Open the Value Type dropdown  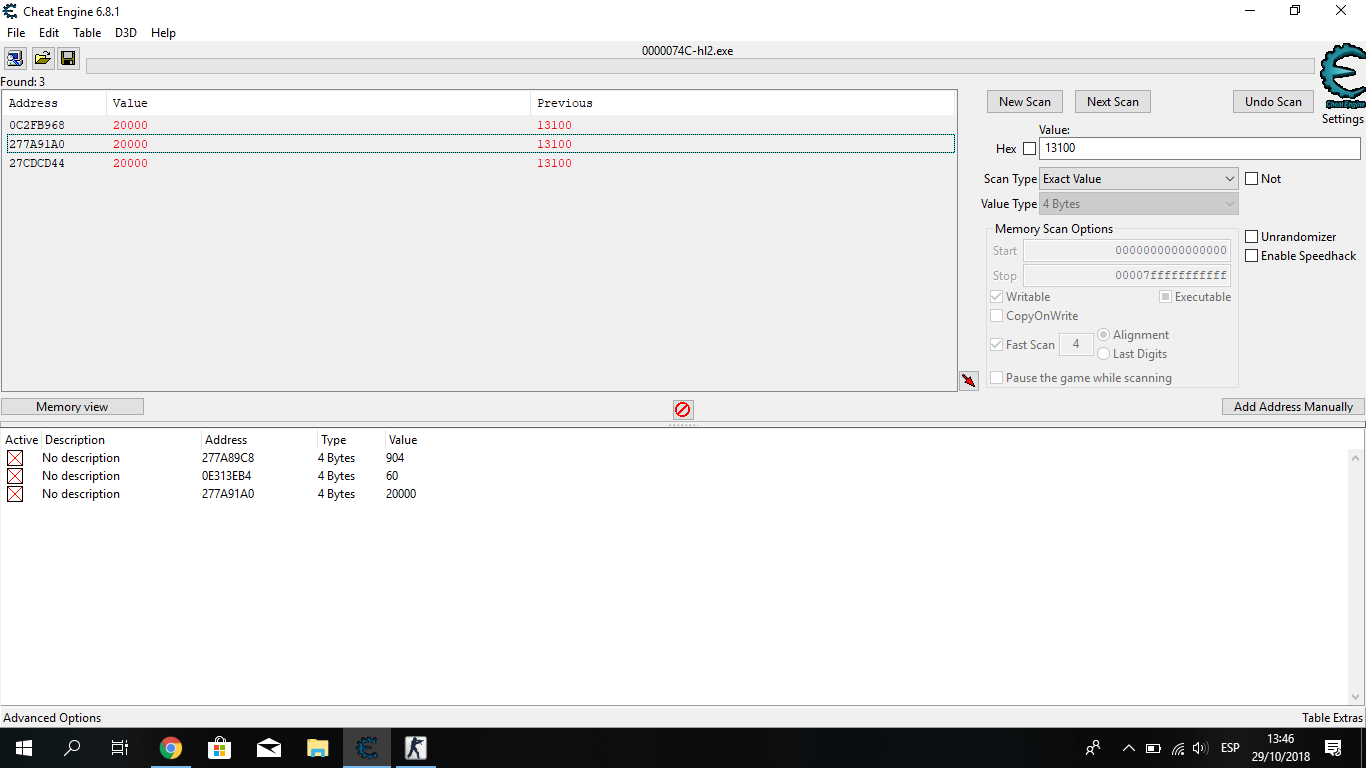click(1139, 204)
